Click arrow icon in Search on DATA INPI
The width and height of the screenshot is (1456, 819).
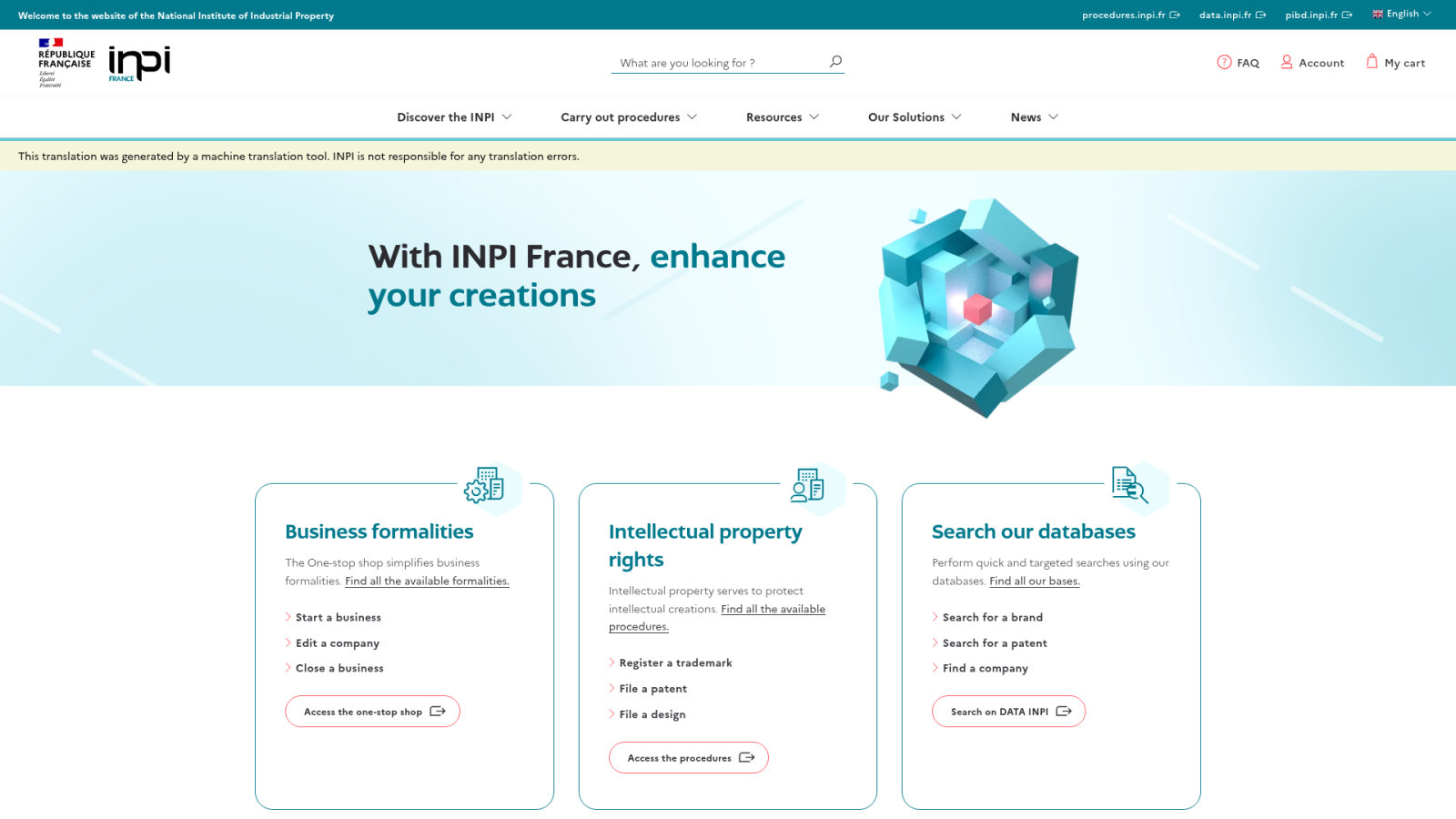coord(1064,712)
